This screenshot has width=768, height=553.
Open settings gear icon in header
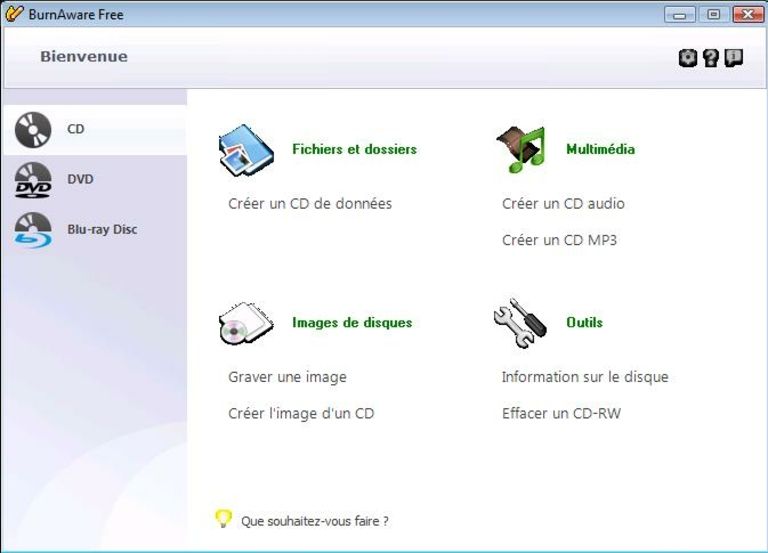pos(688,58)
